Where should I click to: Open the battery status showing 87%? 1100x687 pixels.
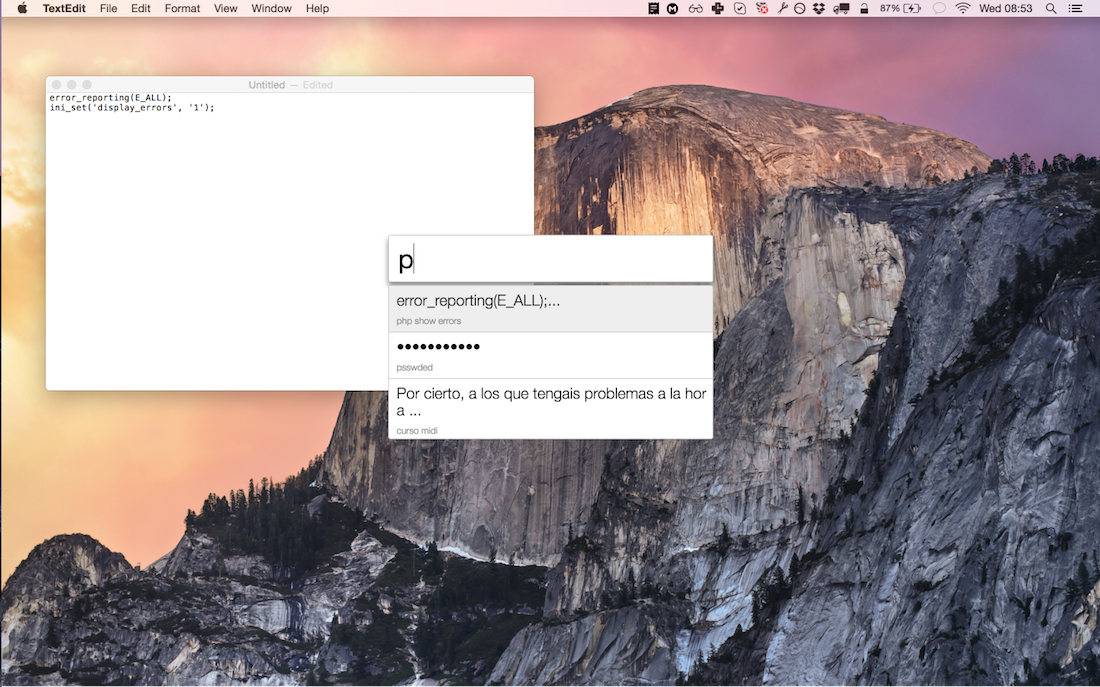pos(900,8)
